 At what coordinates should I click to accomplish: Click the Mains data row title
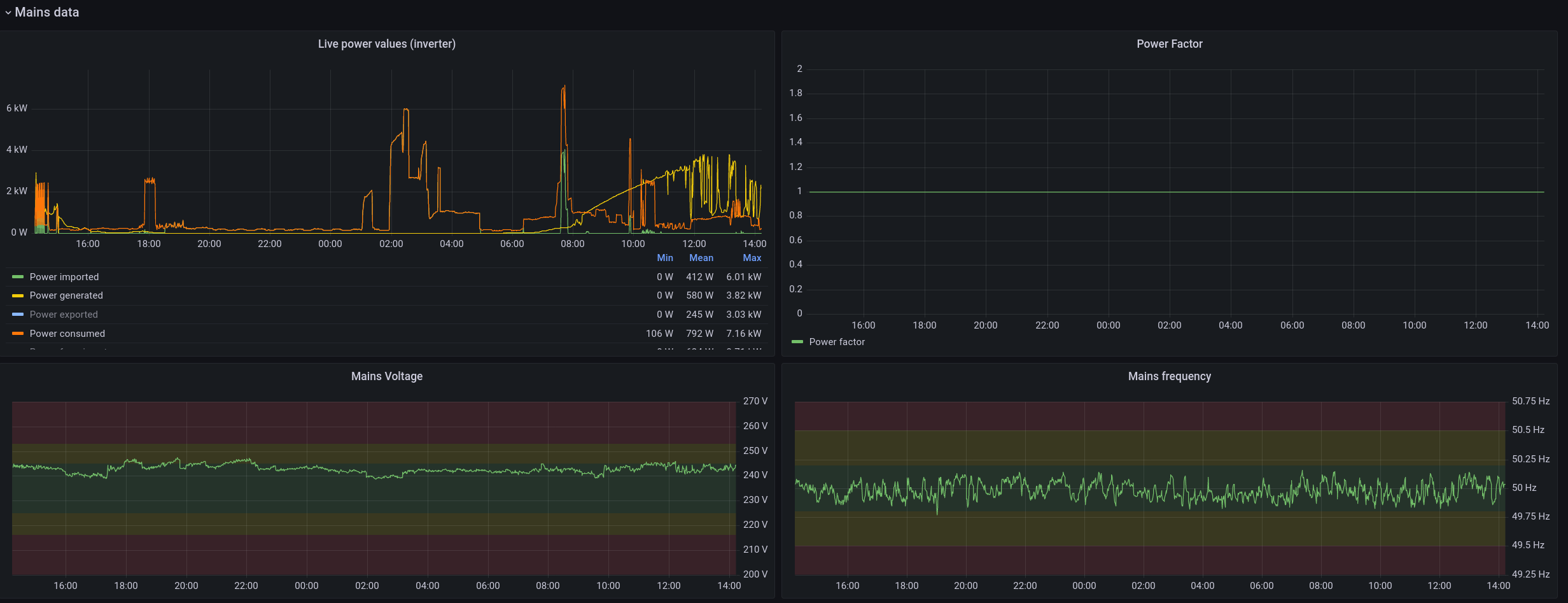47,12
